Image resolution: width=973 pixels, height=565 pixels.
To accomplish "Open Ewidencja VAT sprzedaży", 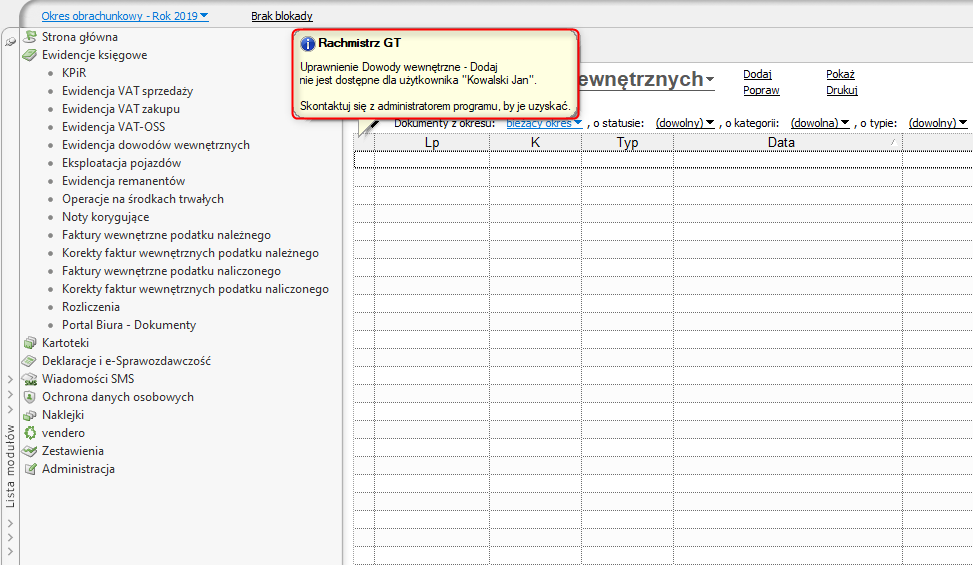I will (x=127, y=91).
